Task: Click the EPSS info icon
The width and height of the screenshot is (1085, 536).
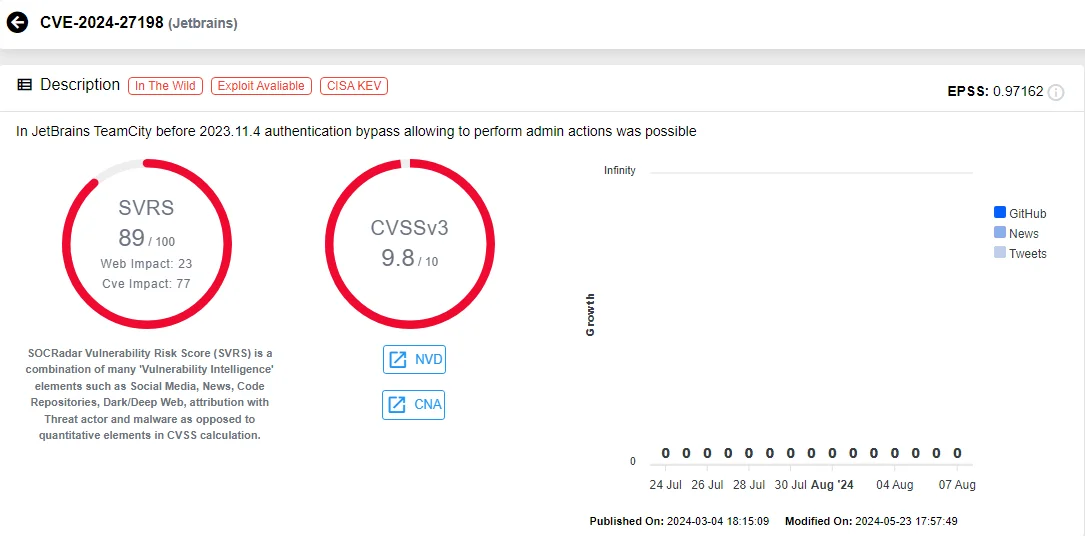Action: coord(1055,92)
